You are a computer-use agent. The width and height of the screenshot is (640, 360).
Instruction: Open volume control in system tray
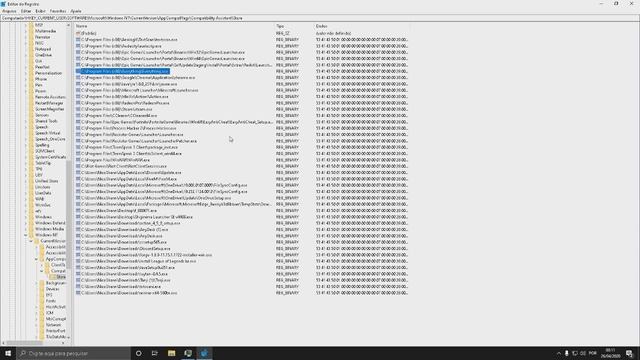(583, 353)
